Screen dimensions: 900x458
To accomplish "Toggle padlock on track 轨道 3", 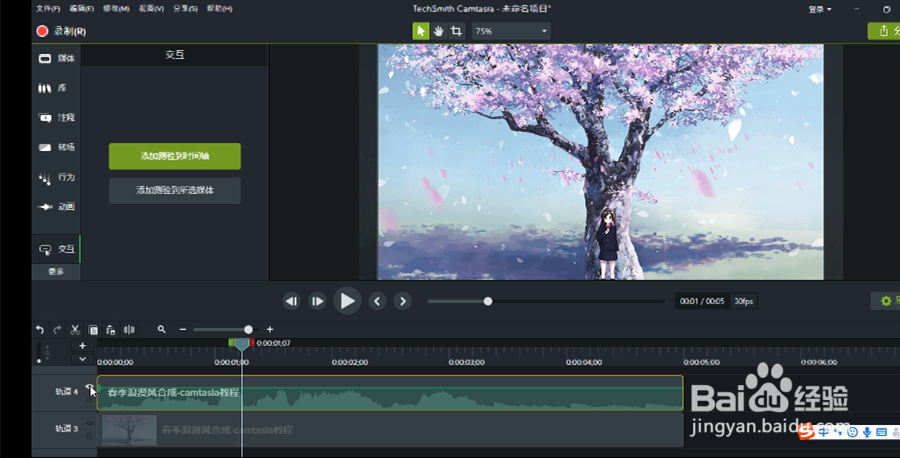I will [90, 436].
